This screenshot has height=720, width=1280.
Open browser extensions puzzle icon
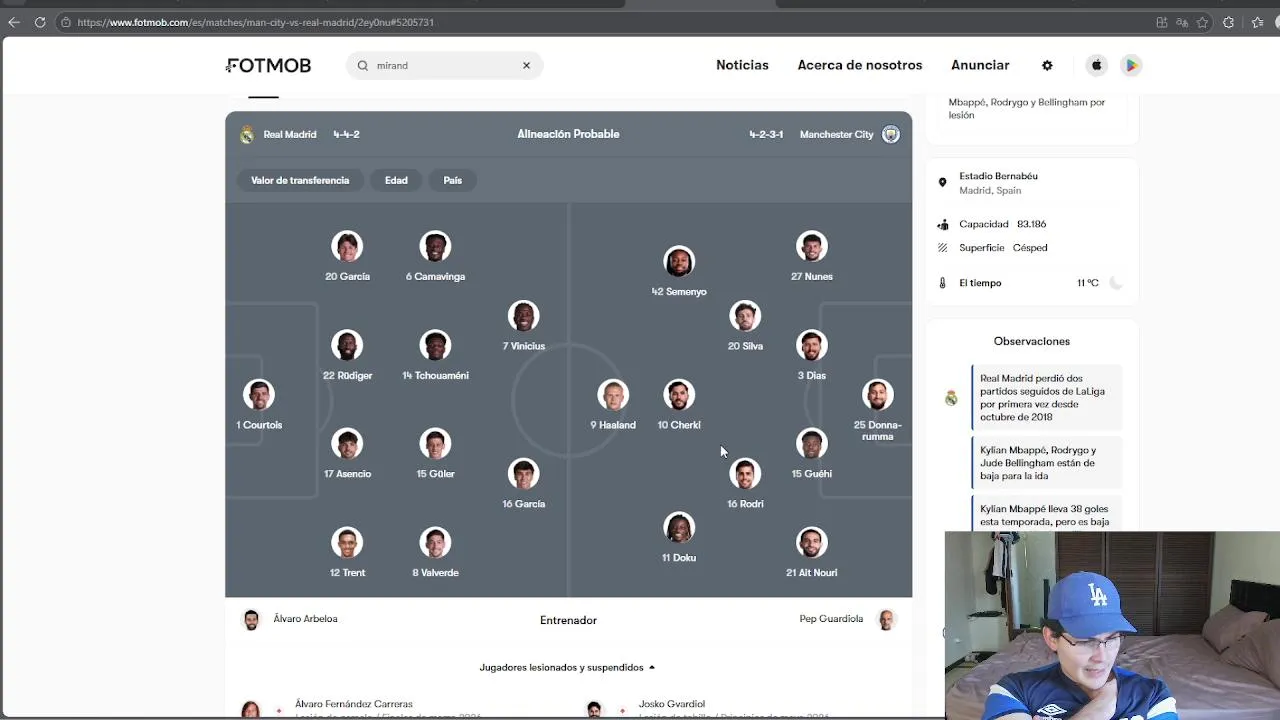[x=1229, y=22]
